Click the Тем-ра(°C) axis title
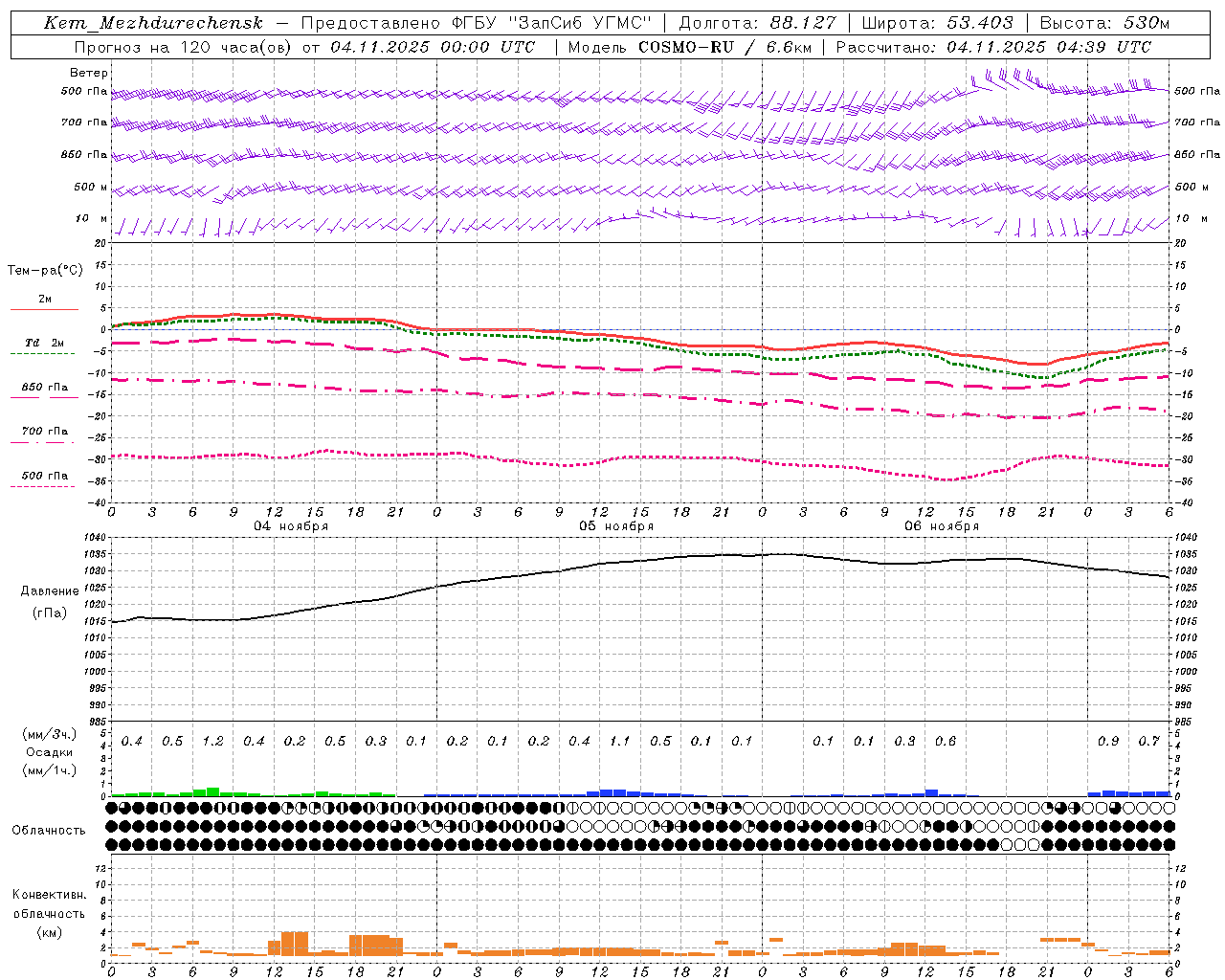The height and width of the screenshot is (980, 1225). pyautogui.click(x=45, y=271)
